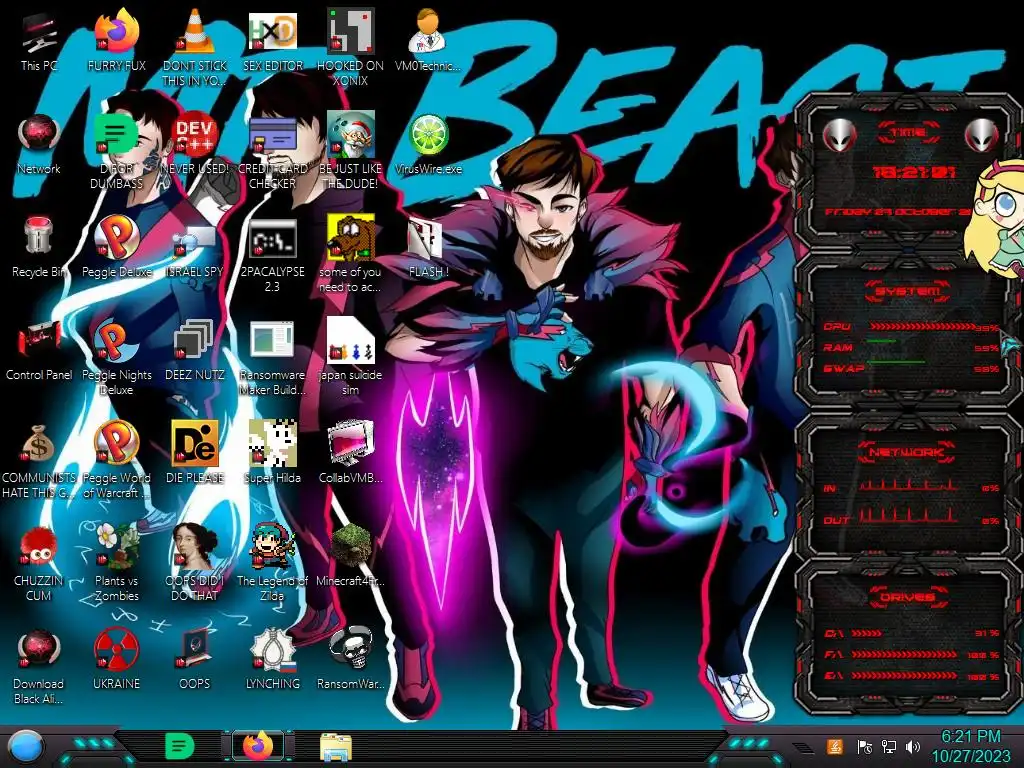
Task: Launch the DEV C++ shortcut
Action: (x=195, y=145)
